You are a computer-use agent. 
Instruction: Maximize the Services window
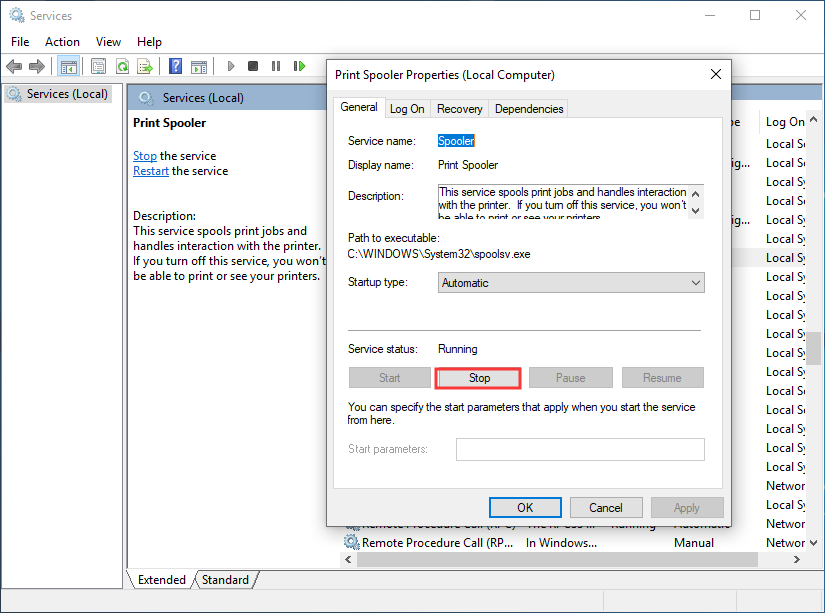point(754,15)
